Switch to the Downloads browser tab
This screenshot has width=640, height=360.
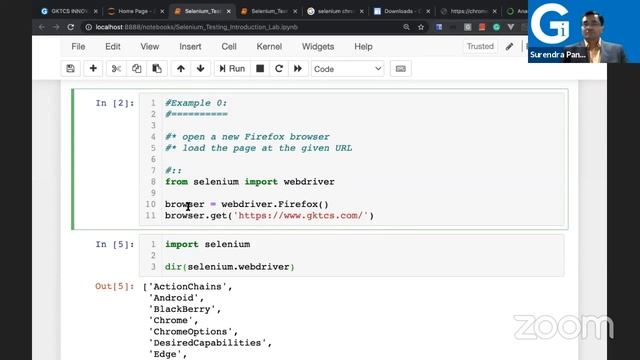pyautogui.click(x=401, y=11)
